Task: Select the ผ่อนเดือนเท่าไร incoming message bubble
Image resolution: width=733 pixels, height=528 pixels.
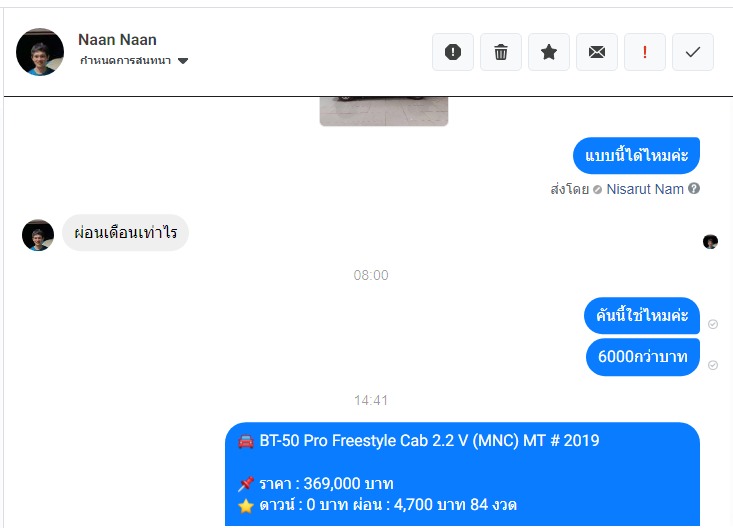Action: (x=125, y=232)
